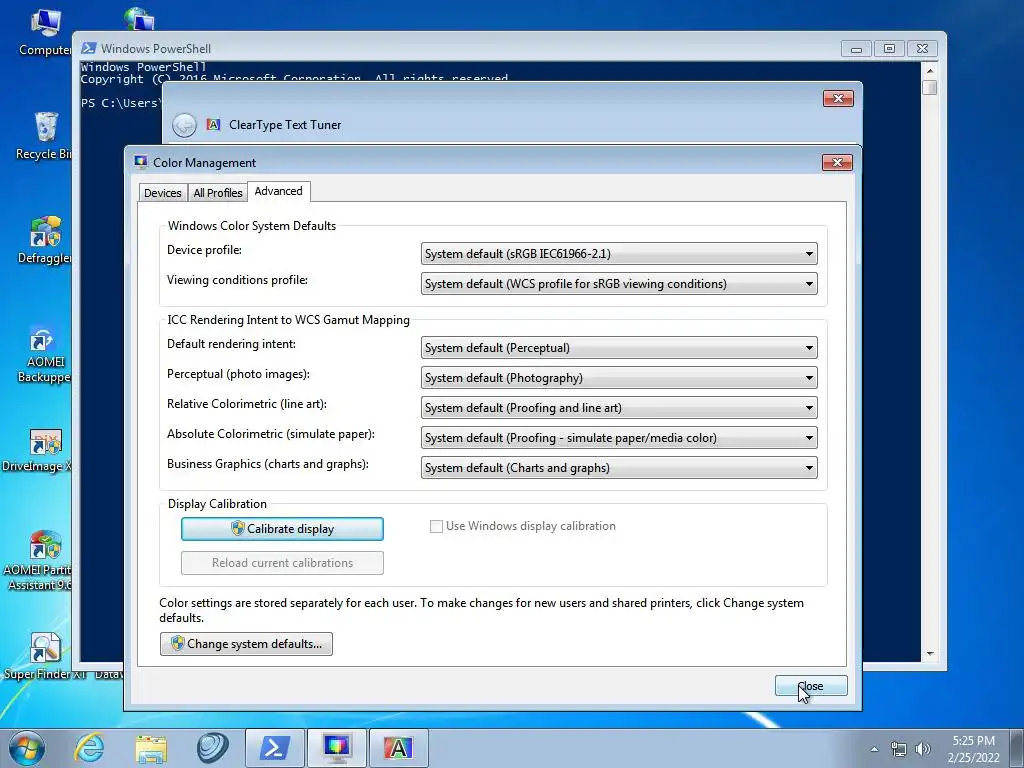Open DriveImage XML desktop shortcut

coord(39,451)
